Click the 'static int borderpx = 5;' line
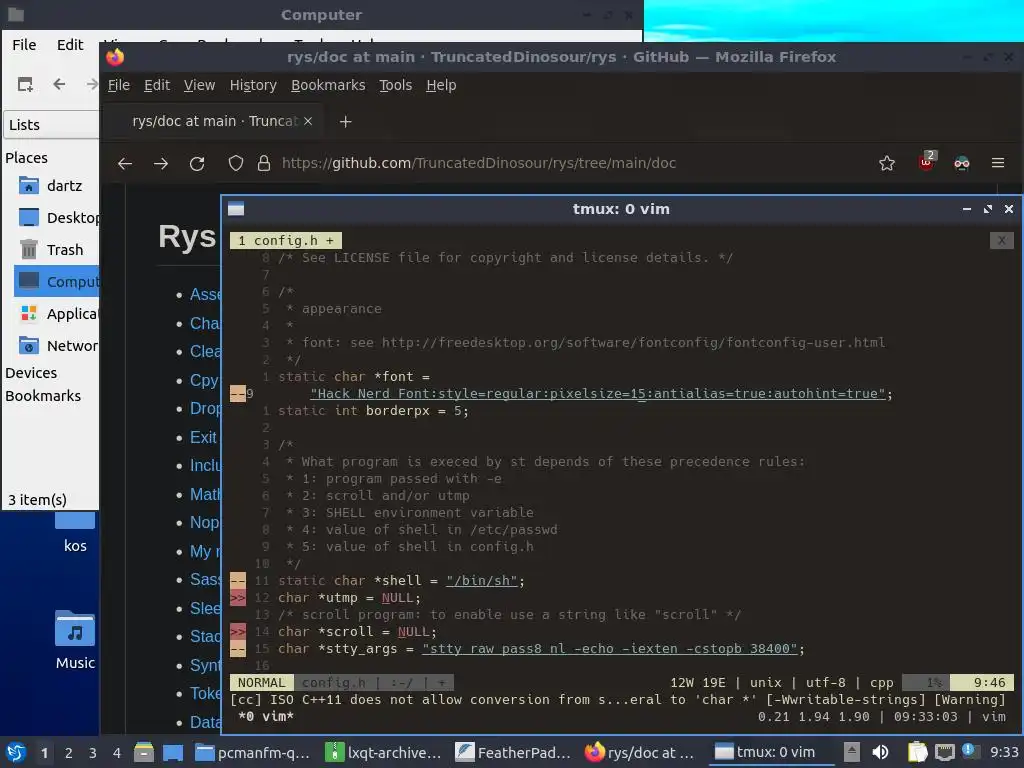 374,411
